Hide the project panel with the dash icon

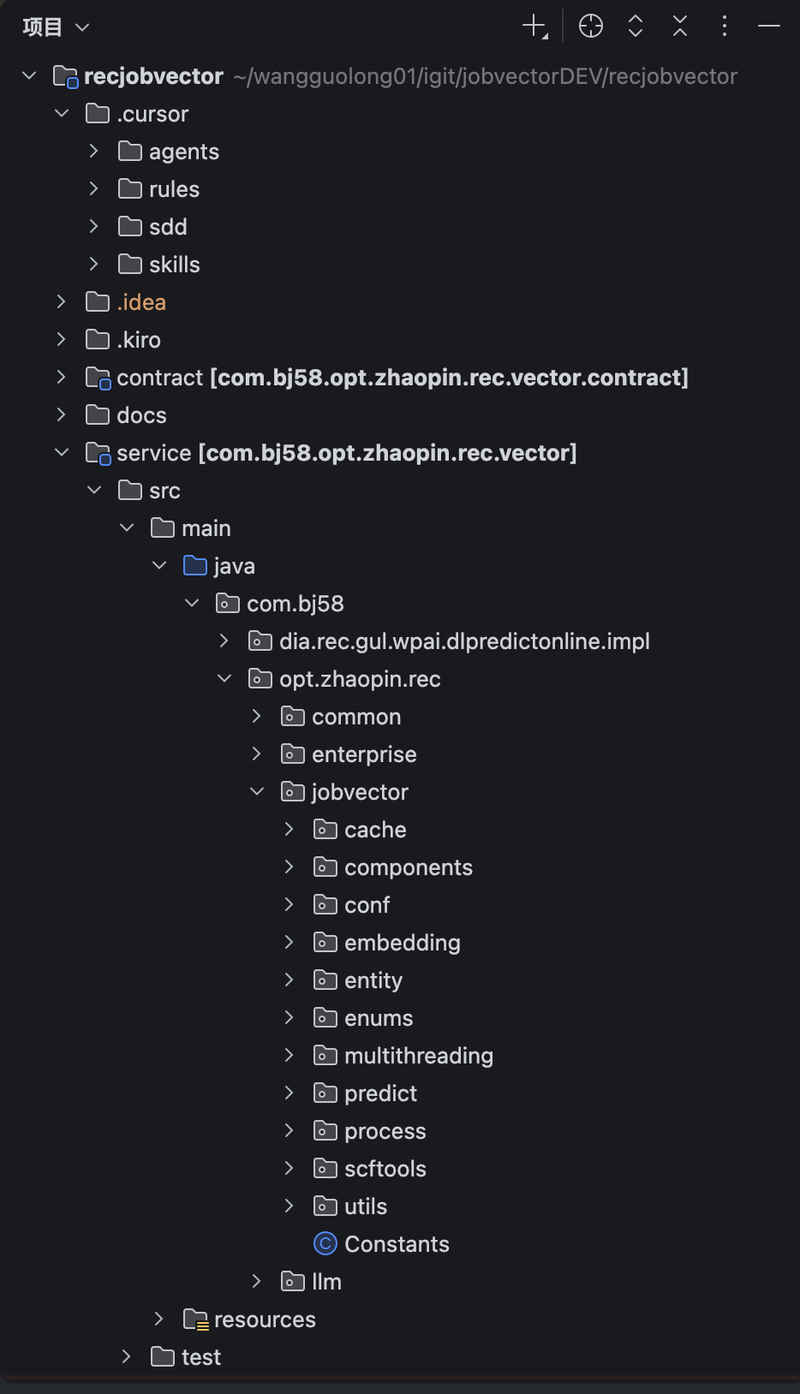[x=769, y=27]
